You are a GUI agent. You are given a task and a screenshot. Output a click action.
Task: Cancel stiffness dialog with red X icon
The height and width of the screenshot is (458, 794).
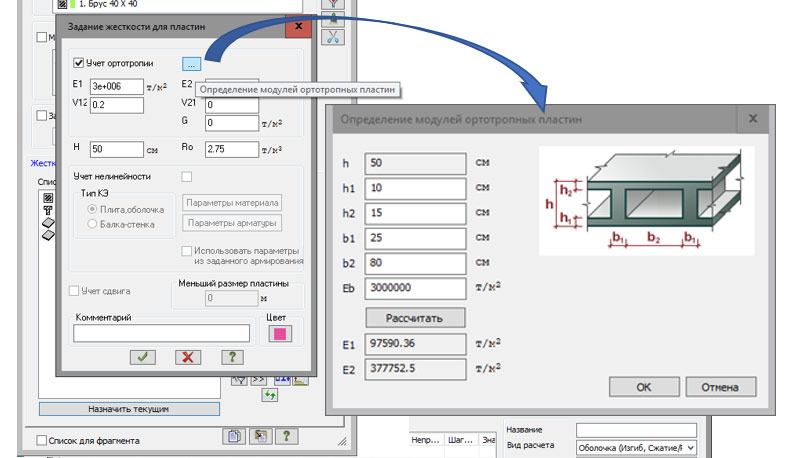(188, 357)
